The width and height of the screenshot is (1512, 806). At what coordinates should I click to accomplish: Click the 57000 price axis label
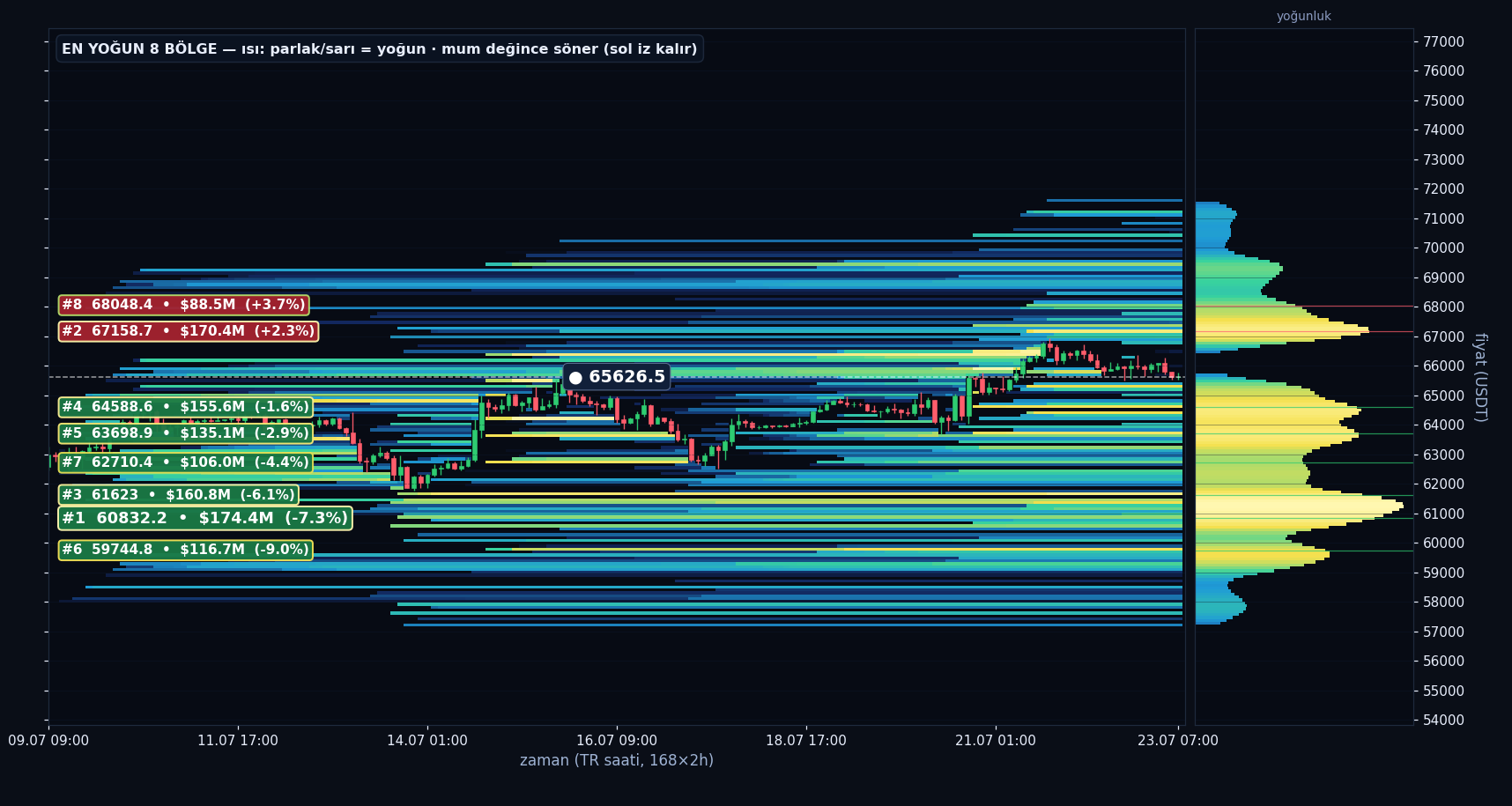click(1443, 632)
